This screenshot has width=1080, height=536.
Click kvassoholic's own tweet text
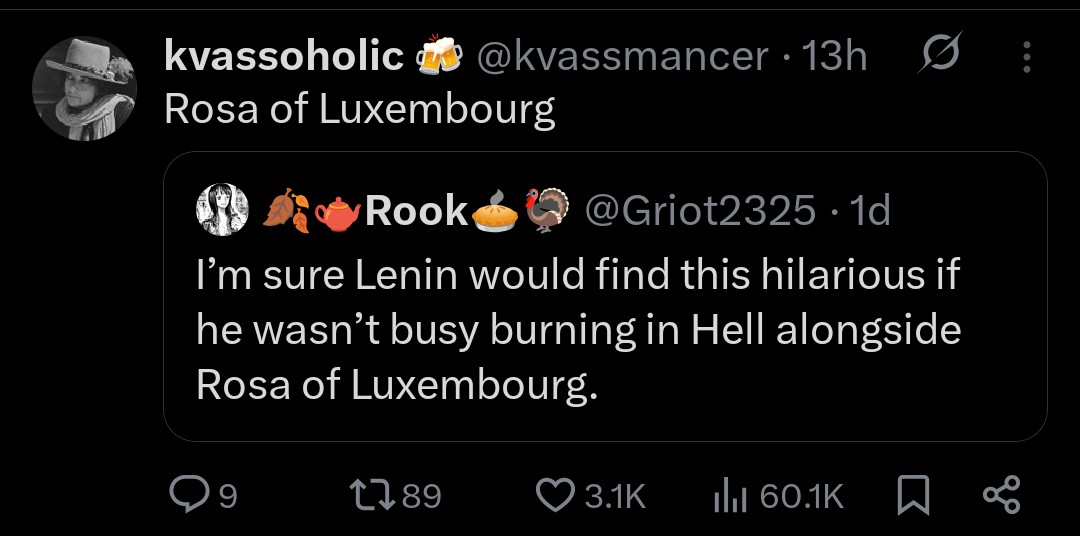pos(360,109)
